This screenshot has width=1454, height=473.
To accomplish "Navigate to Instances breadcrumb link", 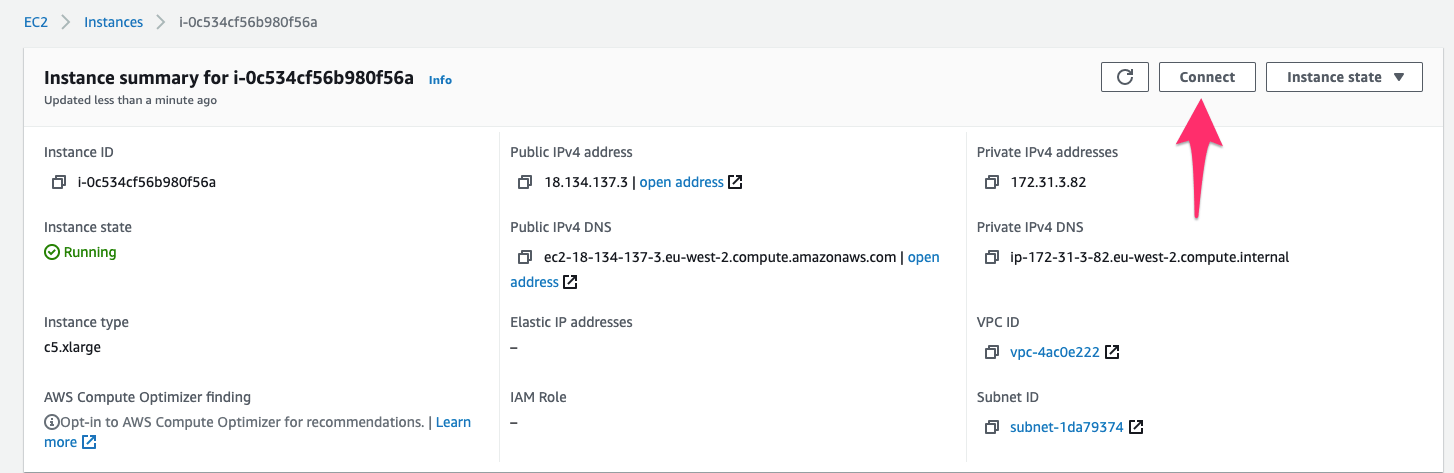I will click(113, 22).
